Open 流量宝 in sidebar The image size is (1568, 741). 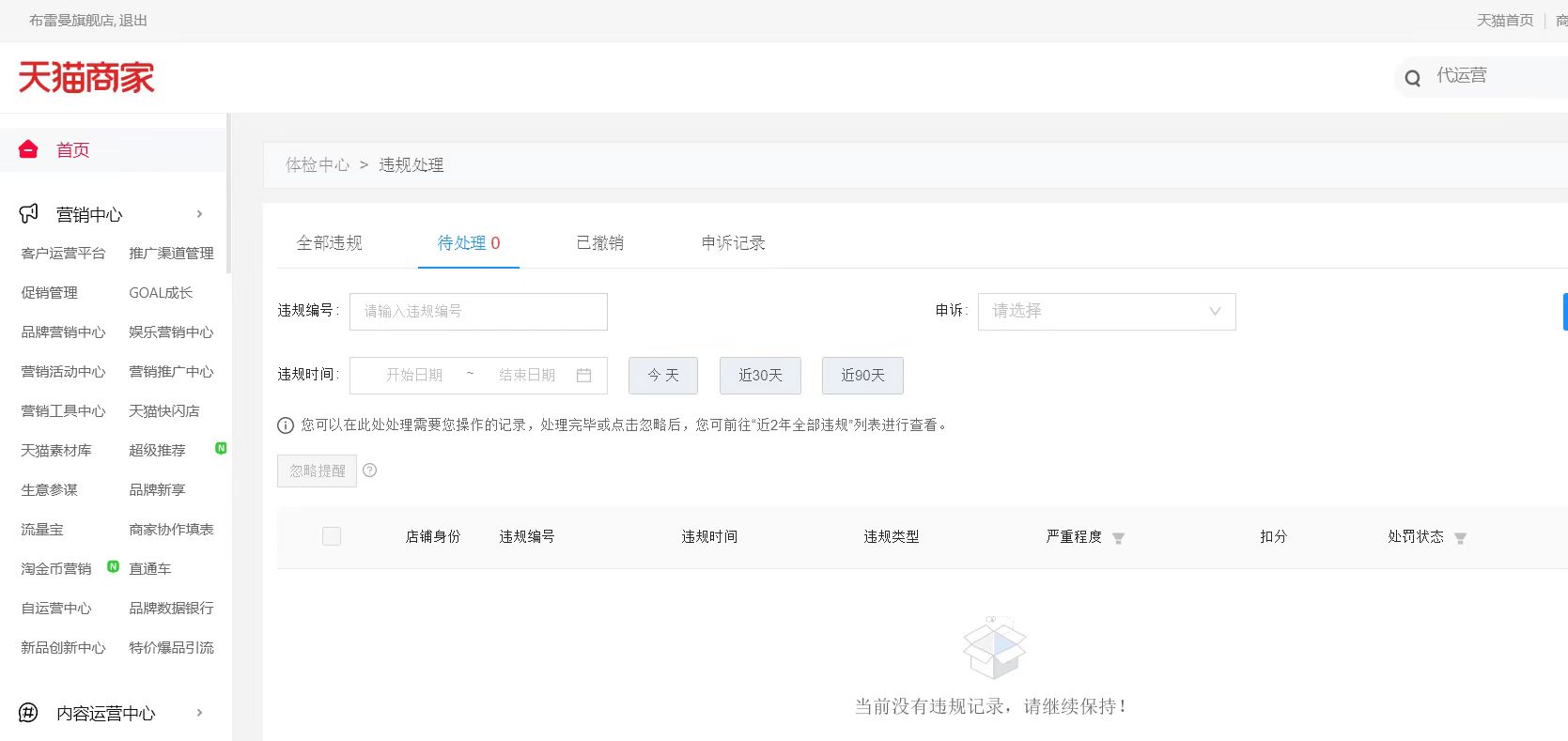tap(42, 530)
